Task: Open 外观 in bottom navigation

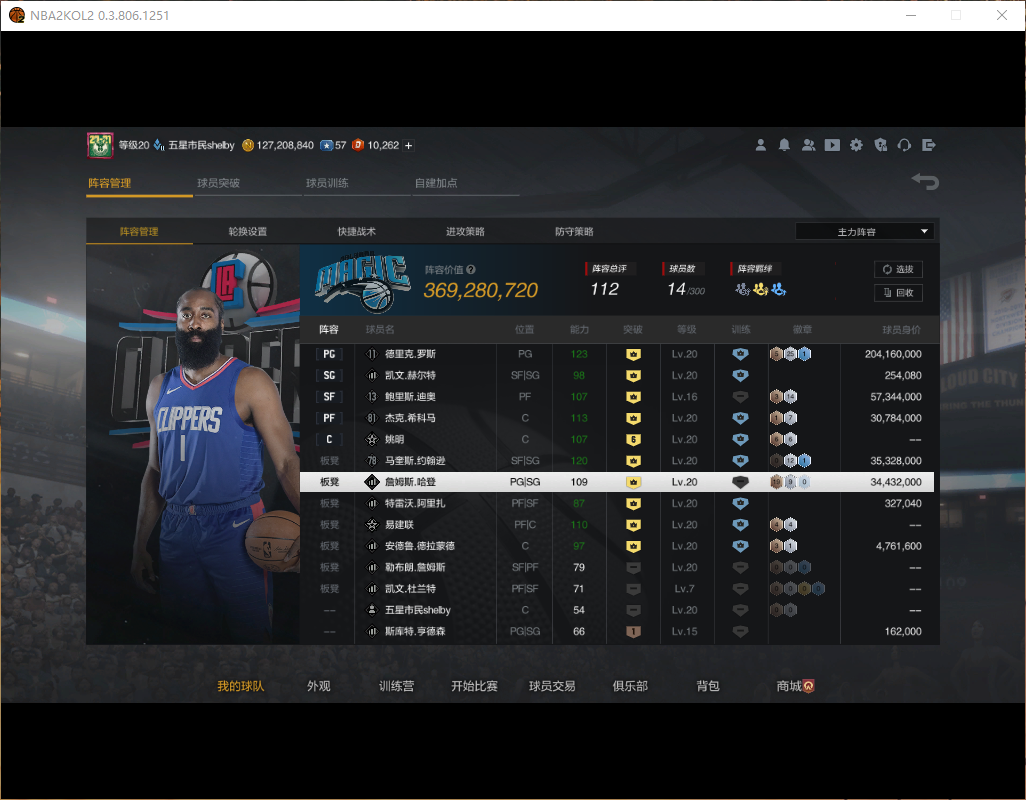Action: (x=319, y=686)
